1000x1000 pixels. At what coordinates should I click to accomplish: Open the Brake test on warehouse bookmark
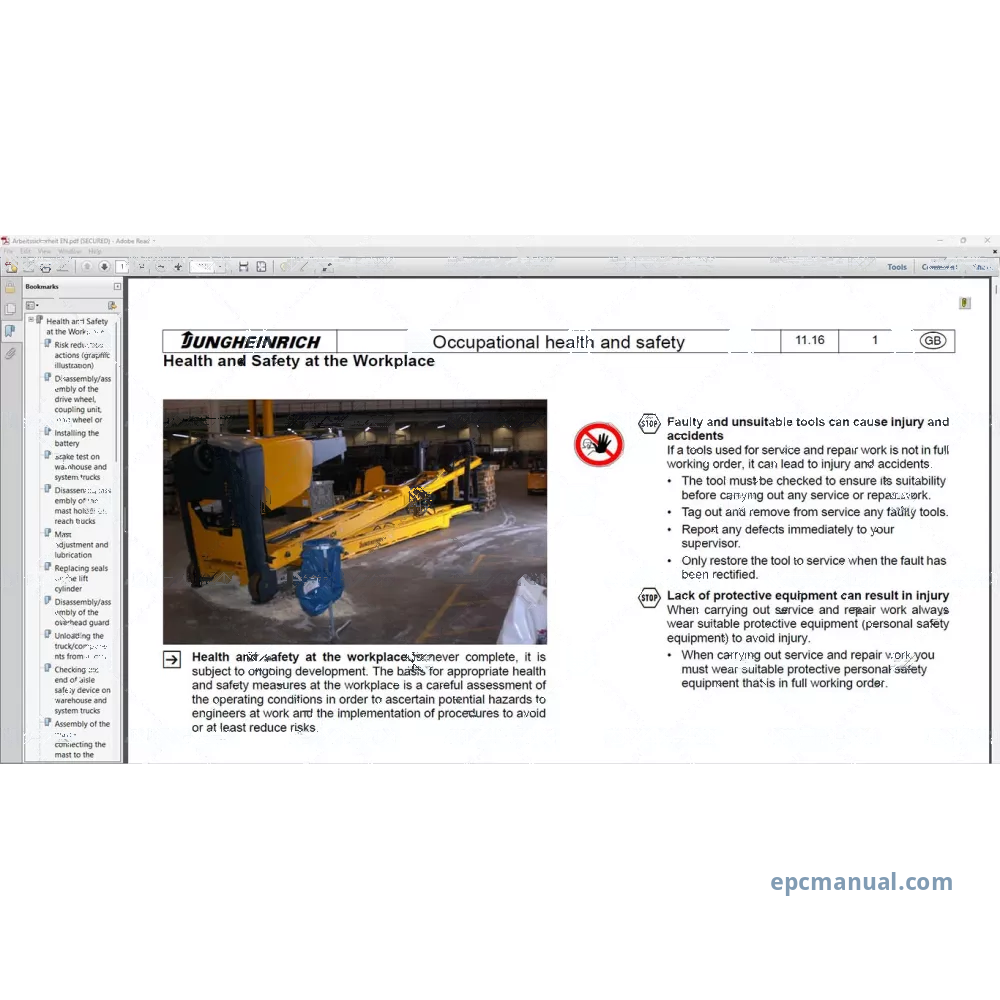80,467
